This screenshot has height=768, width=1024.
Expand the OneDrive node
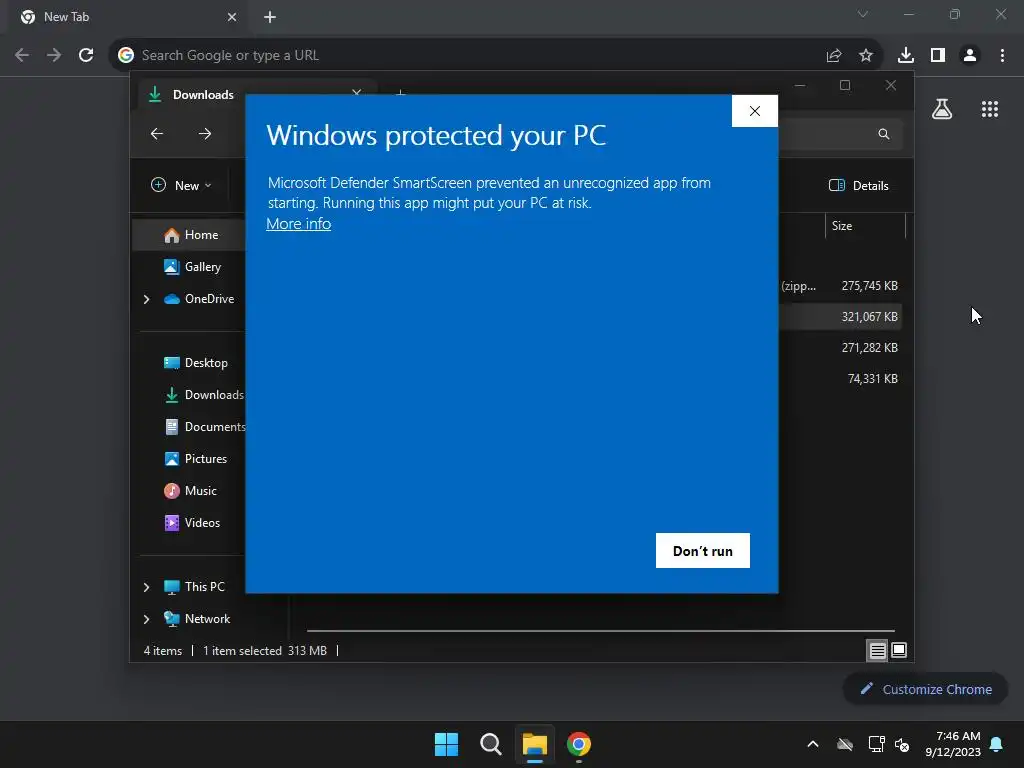coord(146,299)
